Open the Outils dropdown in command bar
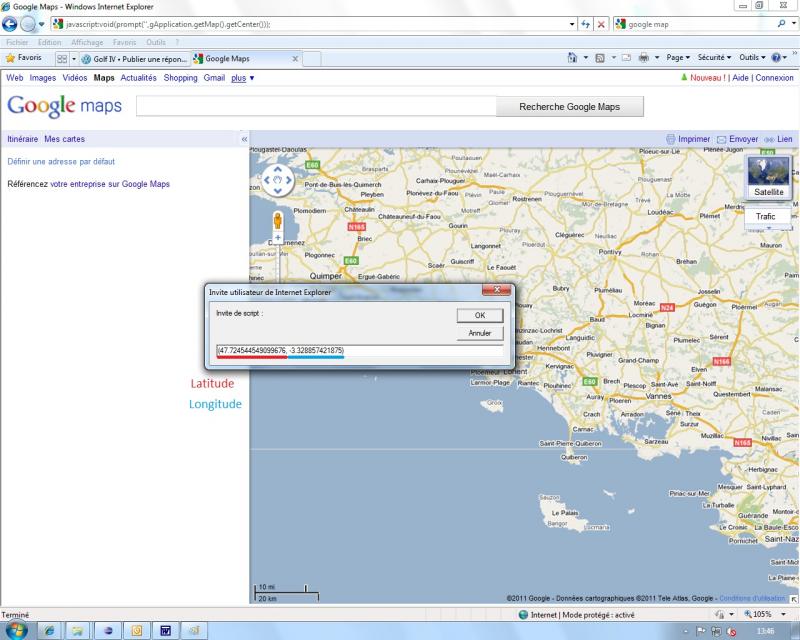The width and height of the screenshot is (800, 640). [752, 58]
